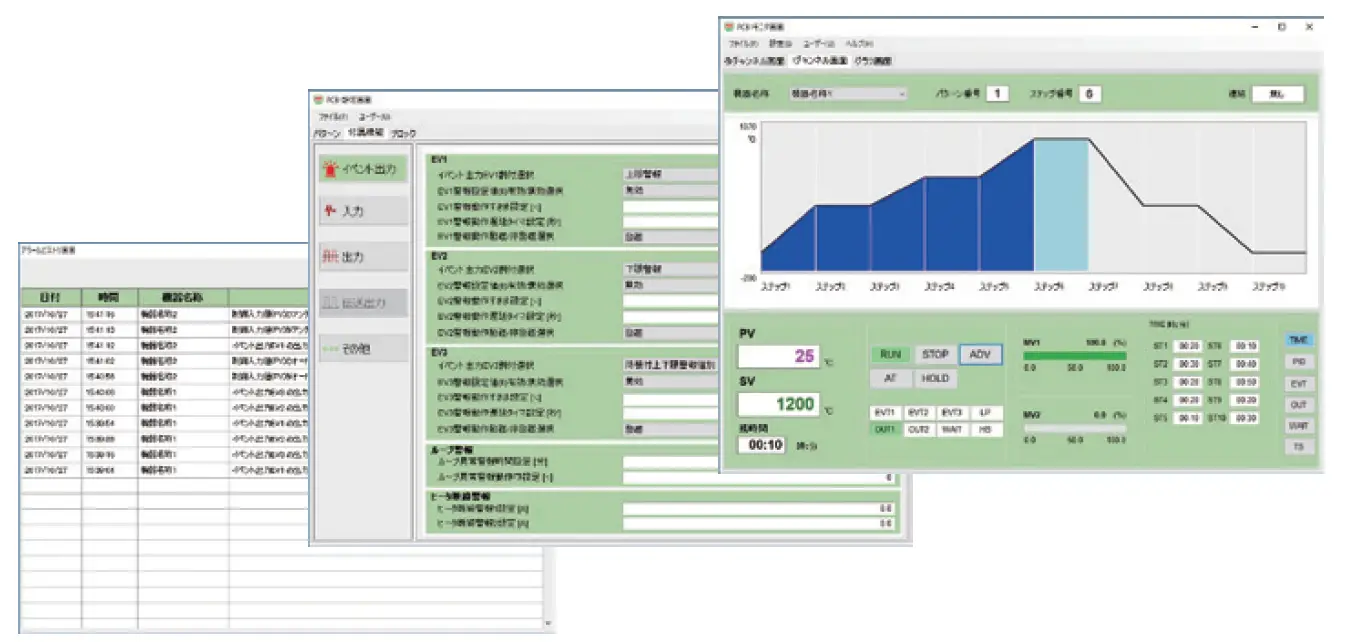
Task: Click the パターン番号 field
Action: tap(996, 94)
